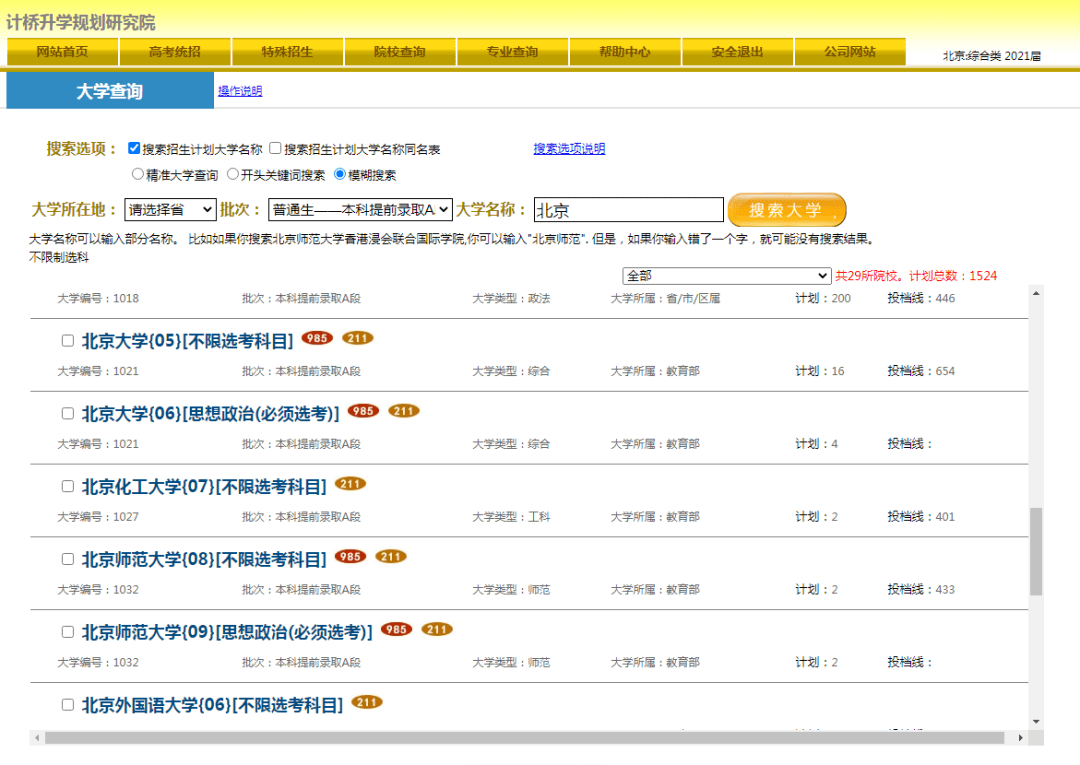Viewport: 1080px width, 765px height.
Task: Open 帮助中心 navigation item
Action: pos(625,52)
